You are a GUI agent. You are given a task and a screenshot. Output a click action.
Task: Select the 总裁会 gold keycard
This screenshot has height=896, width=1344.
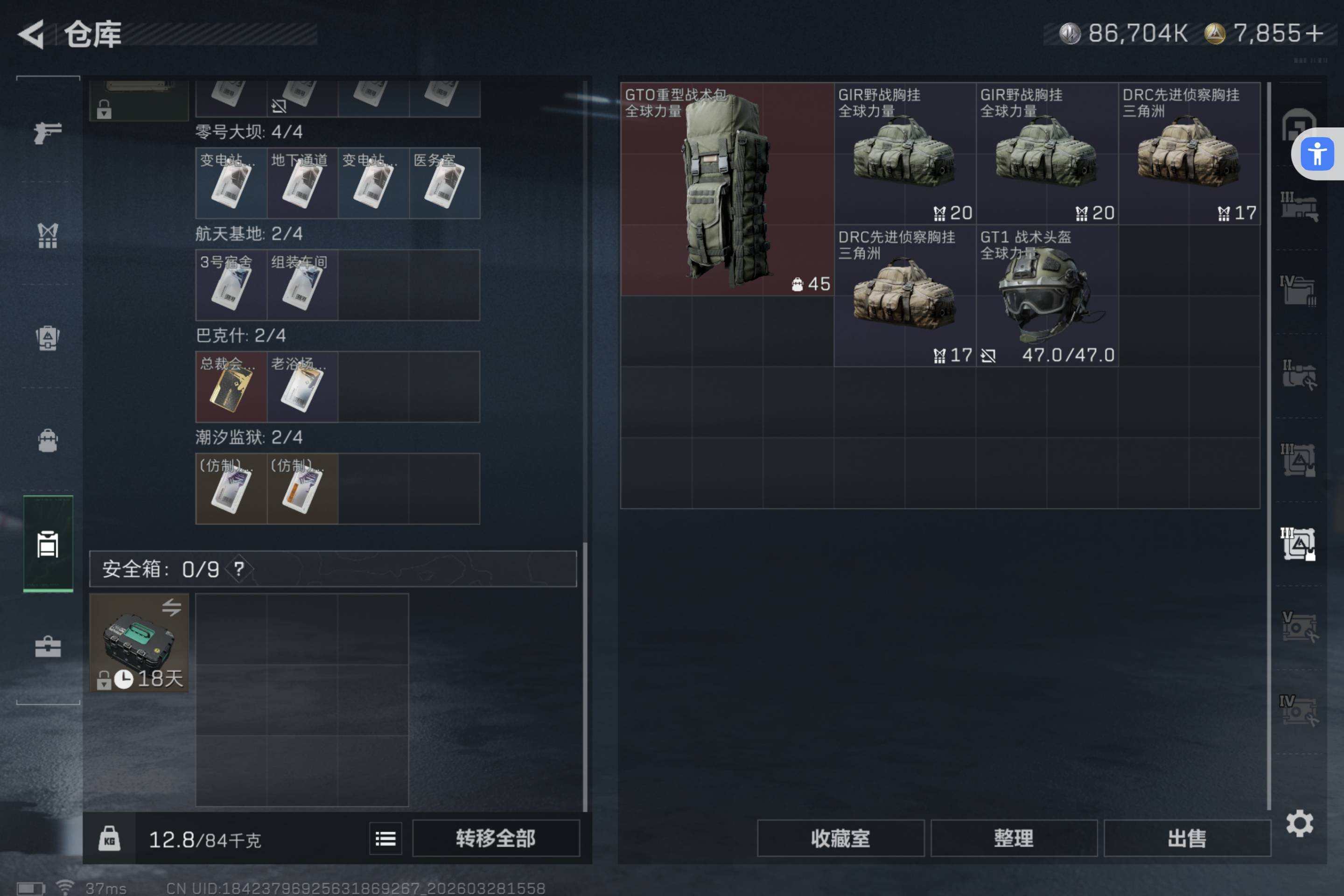(x=231, y=387)
